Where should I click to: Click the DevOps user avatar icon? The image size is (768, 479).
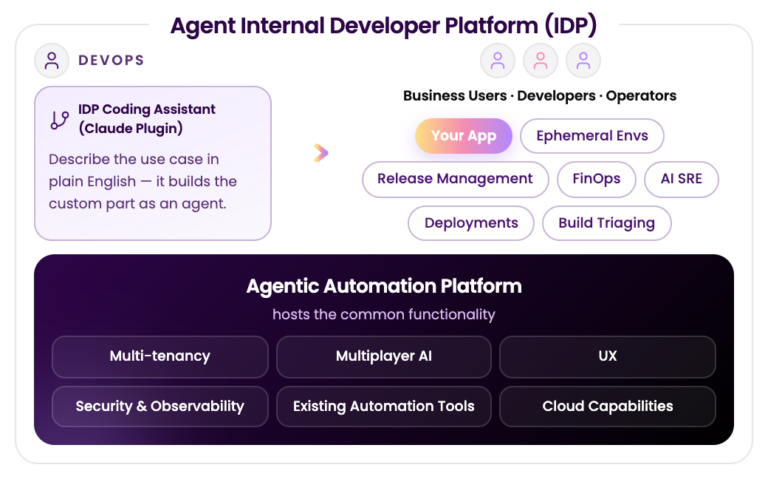[x=51, y=61]
